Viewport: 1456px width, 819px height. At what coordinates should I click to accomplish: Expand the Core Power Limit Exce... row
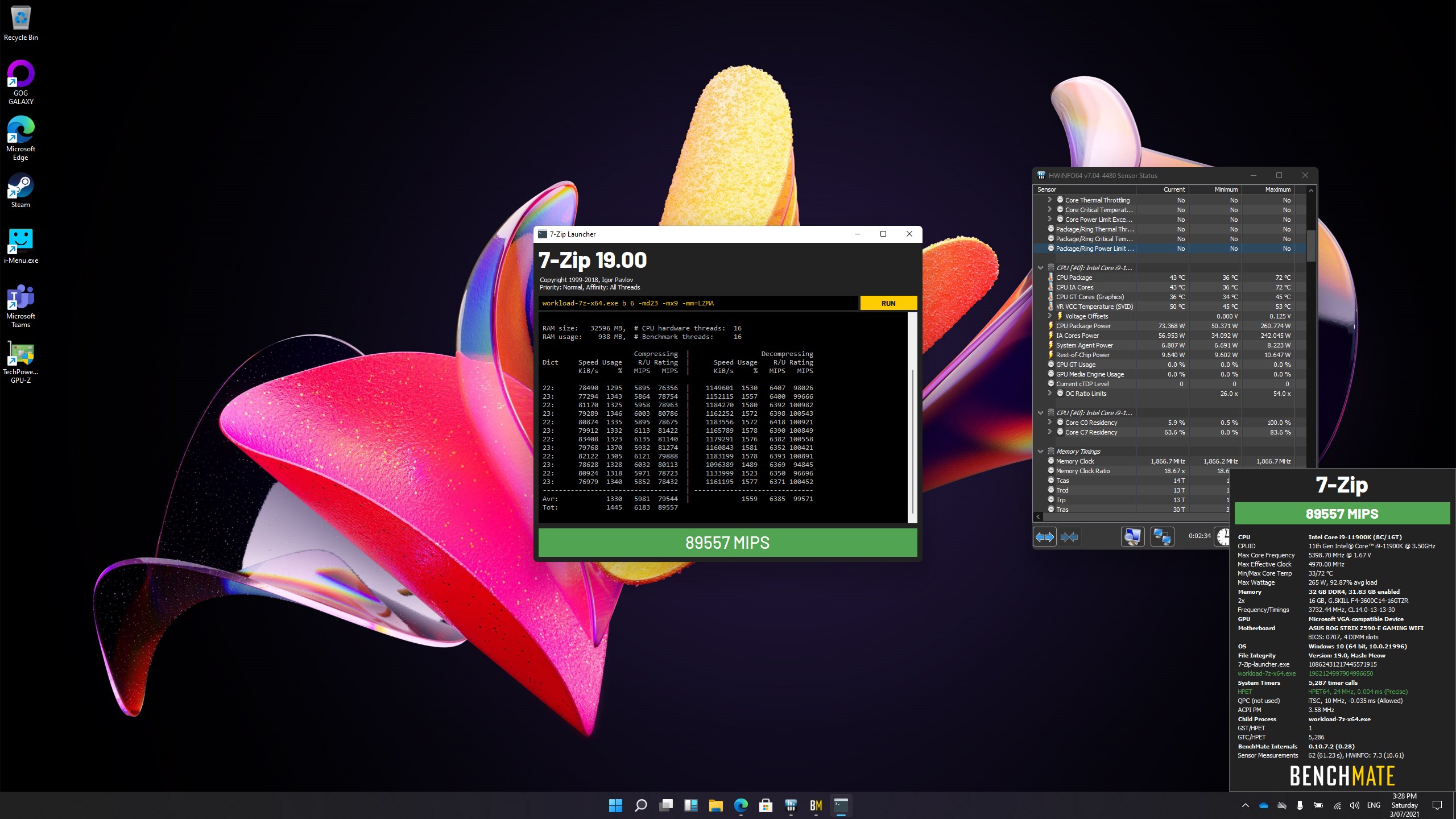coord(1050,219)
